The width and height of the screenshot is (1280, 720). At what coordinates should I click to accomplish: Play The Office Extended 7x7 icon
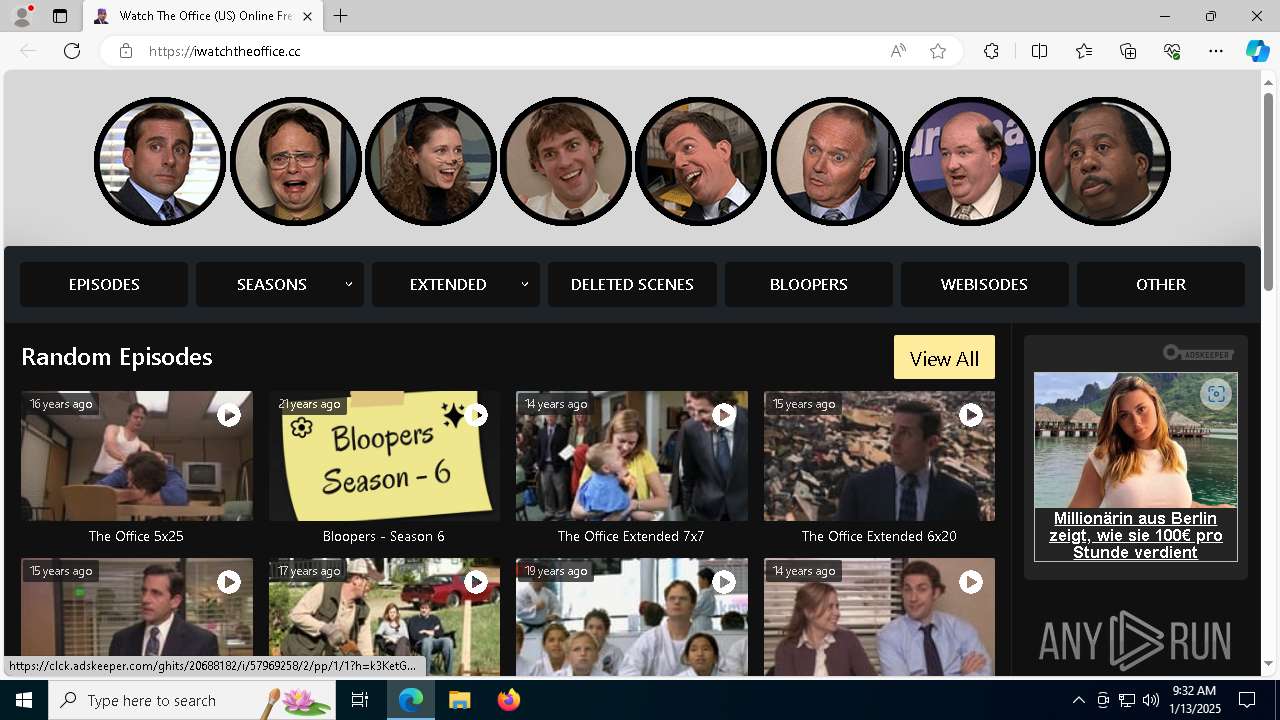(x=724, y=414)
